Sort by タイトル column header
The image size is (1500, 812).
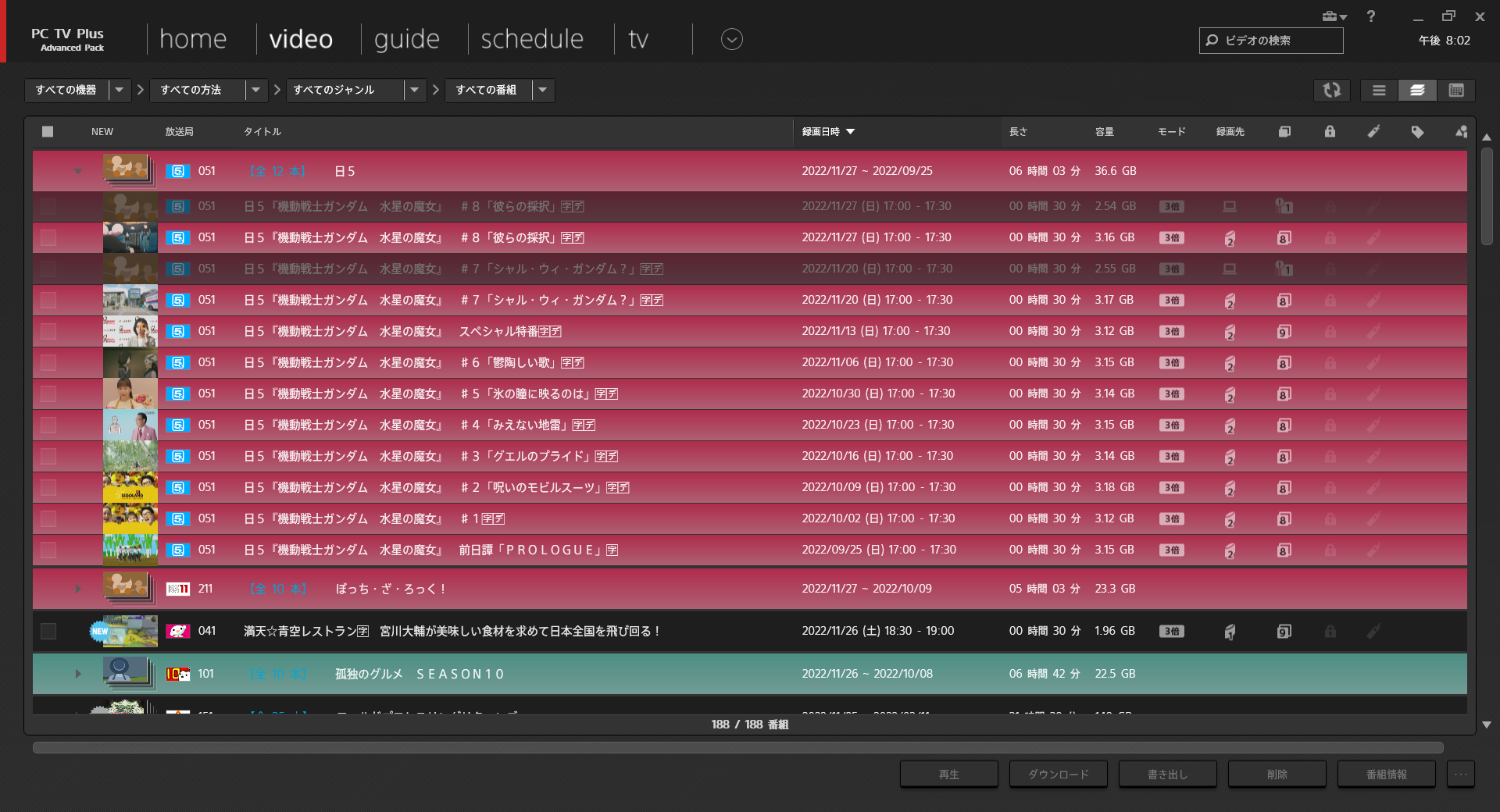point(262,132)
